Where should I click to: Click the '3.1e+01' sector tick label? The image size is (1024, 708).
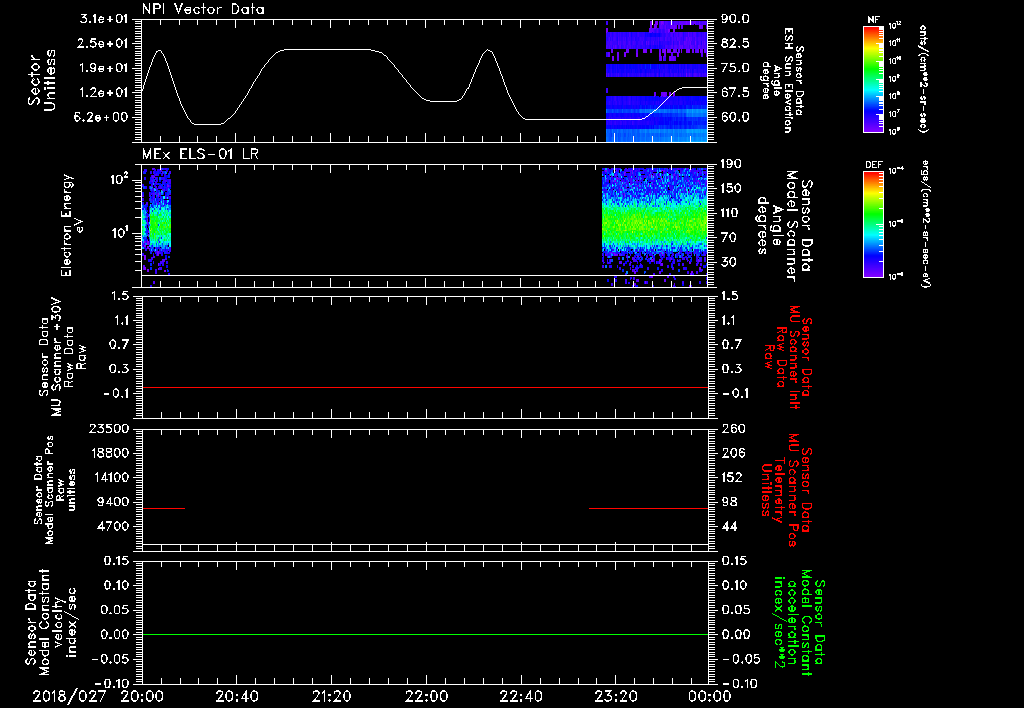pos(104,19)
